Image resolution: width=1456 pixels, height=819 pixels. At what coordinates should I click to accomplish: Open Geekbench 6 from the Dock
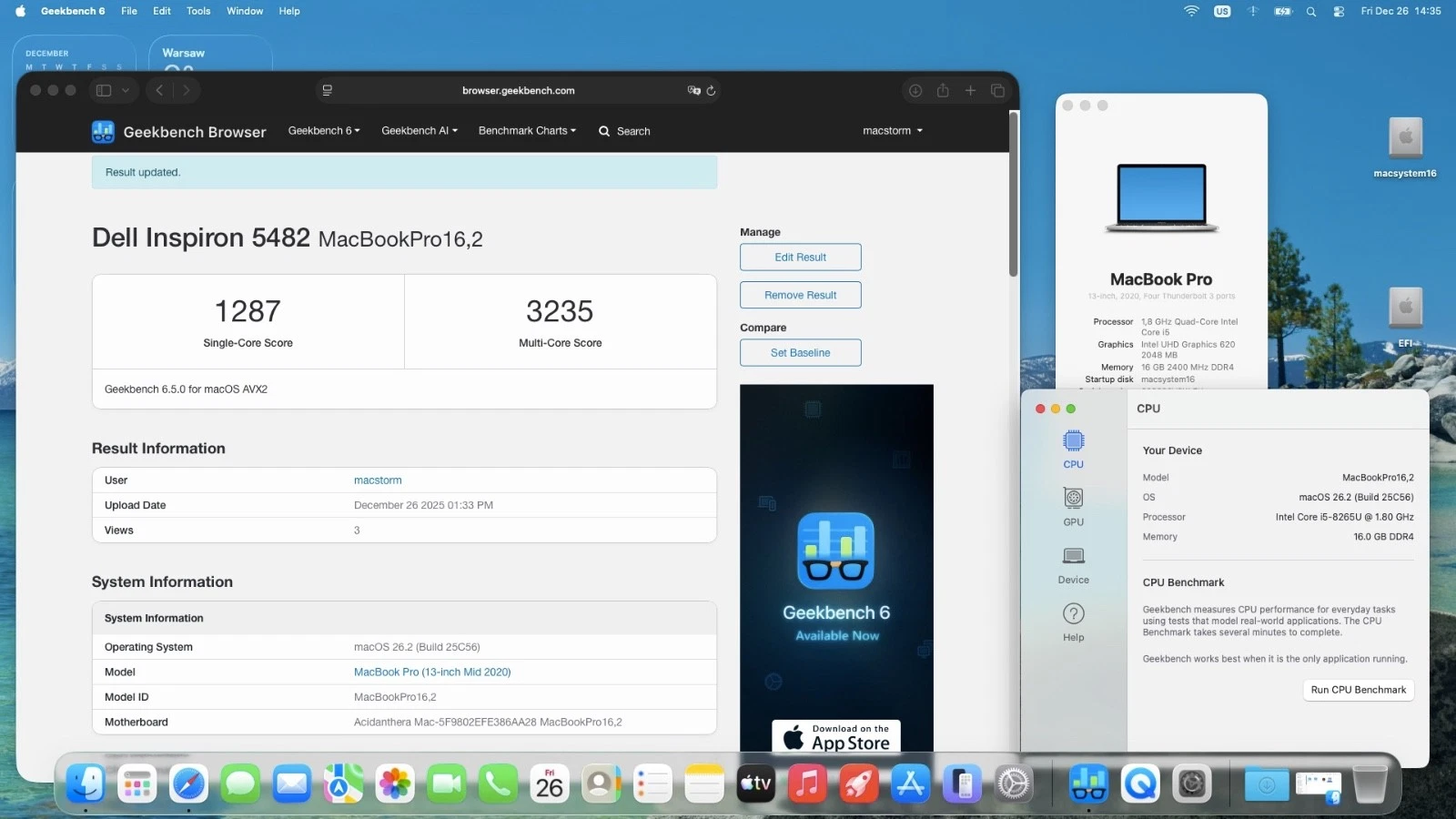(1088, 784)
